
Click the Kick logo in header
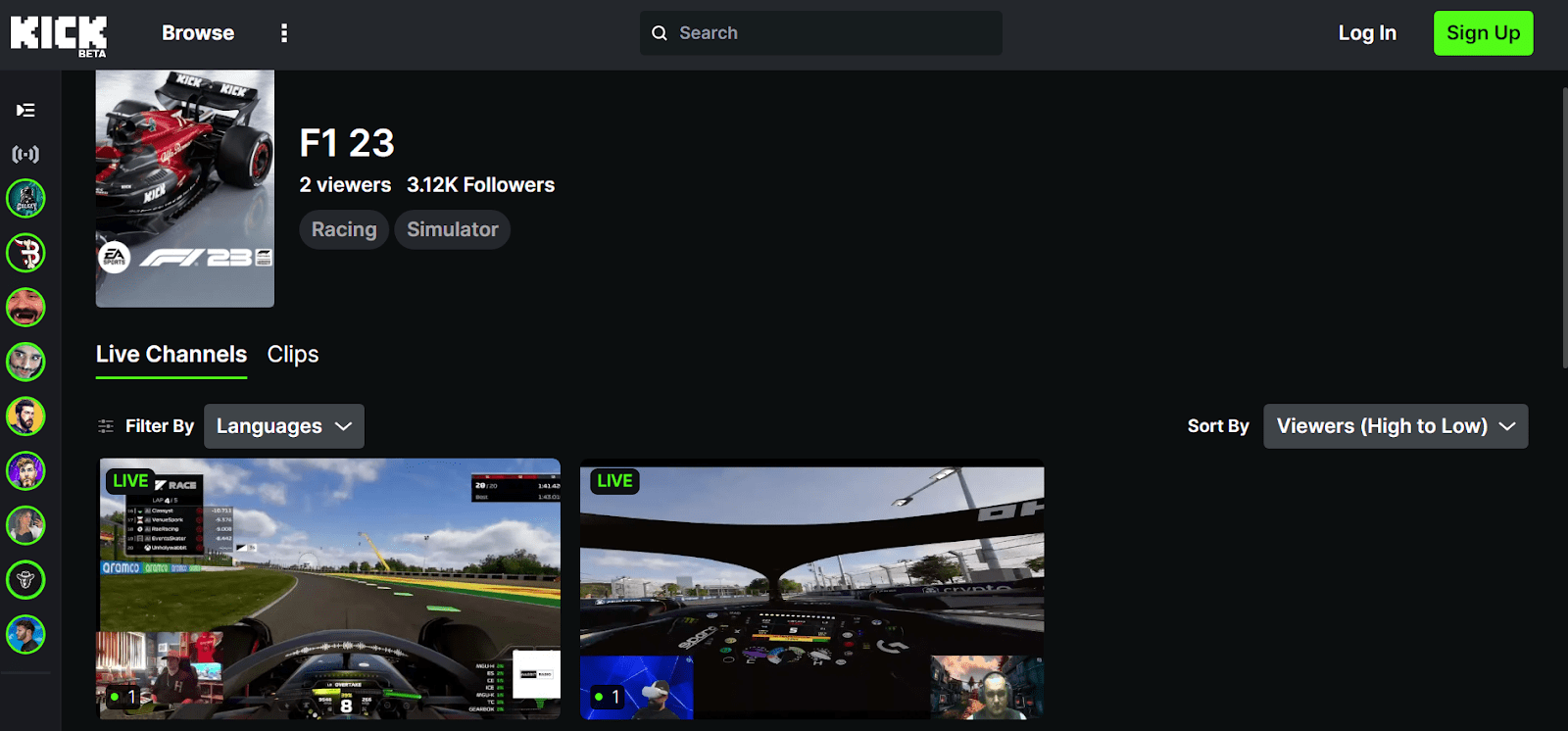pos(58,34)
